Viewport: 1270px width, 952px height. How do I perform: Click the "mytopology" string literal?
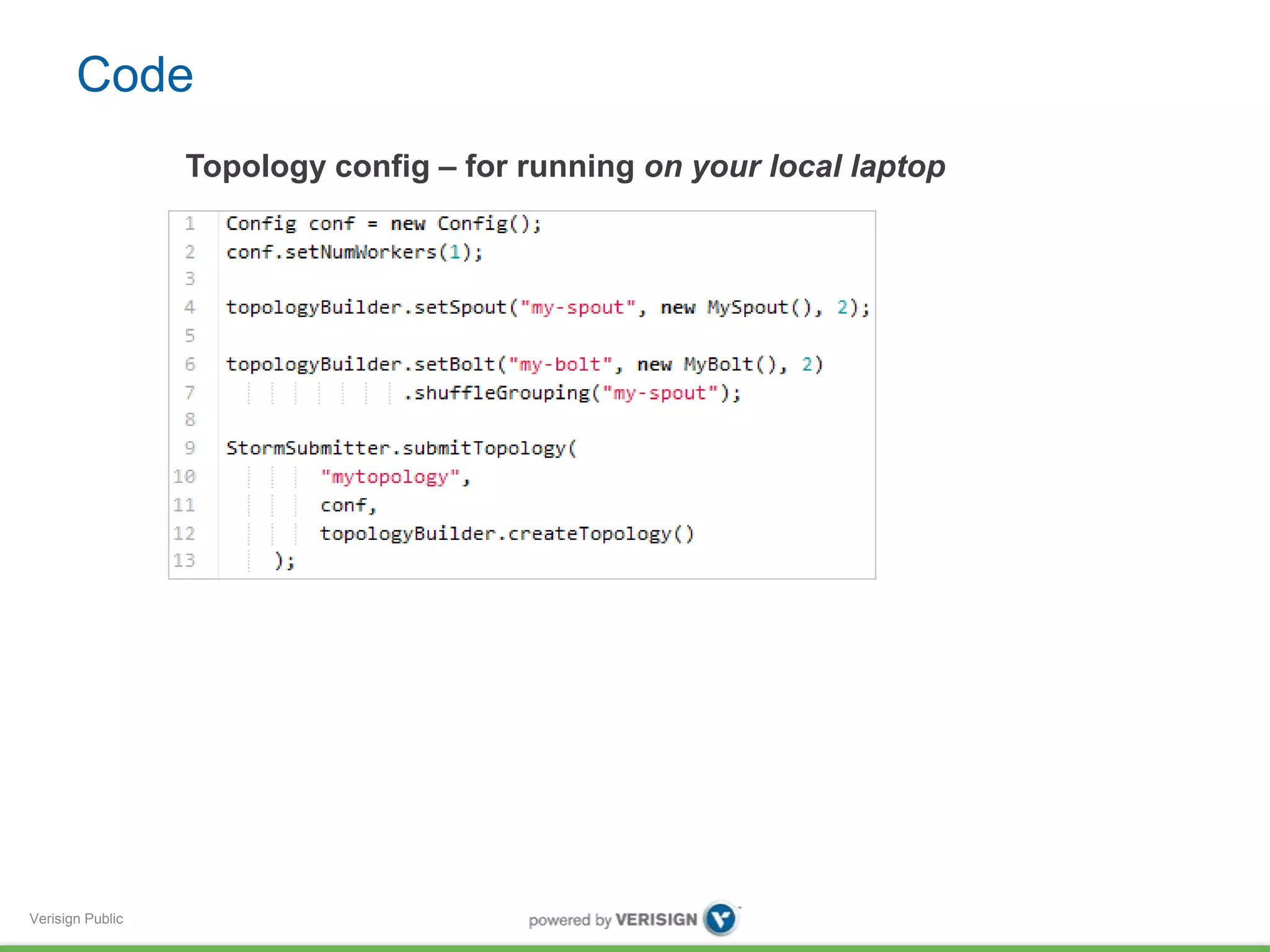coord(390,477)
